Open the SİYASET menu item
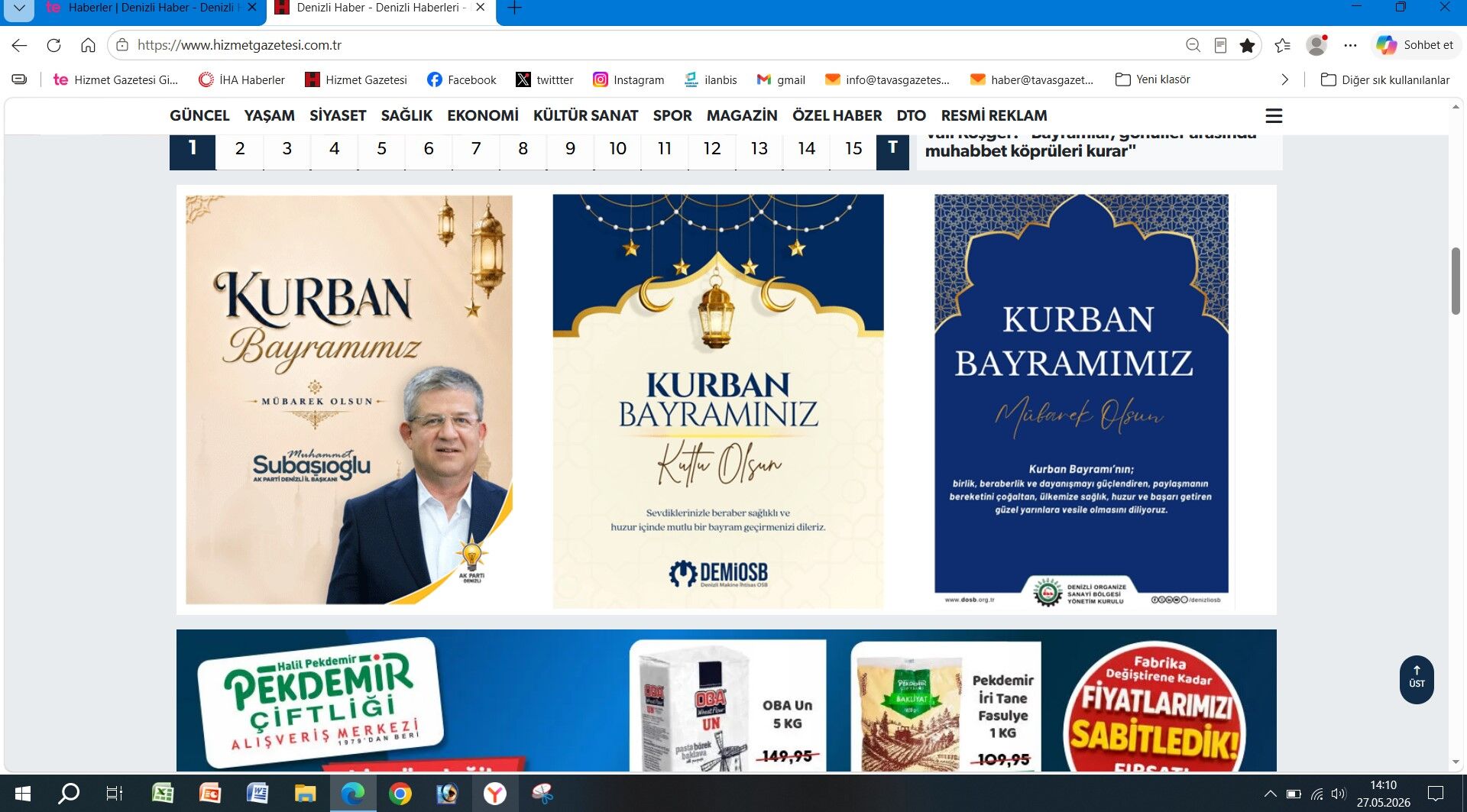Viewport: 1467px width, 812px height. tap(338, 115)
